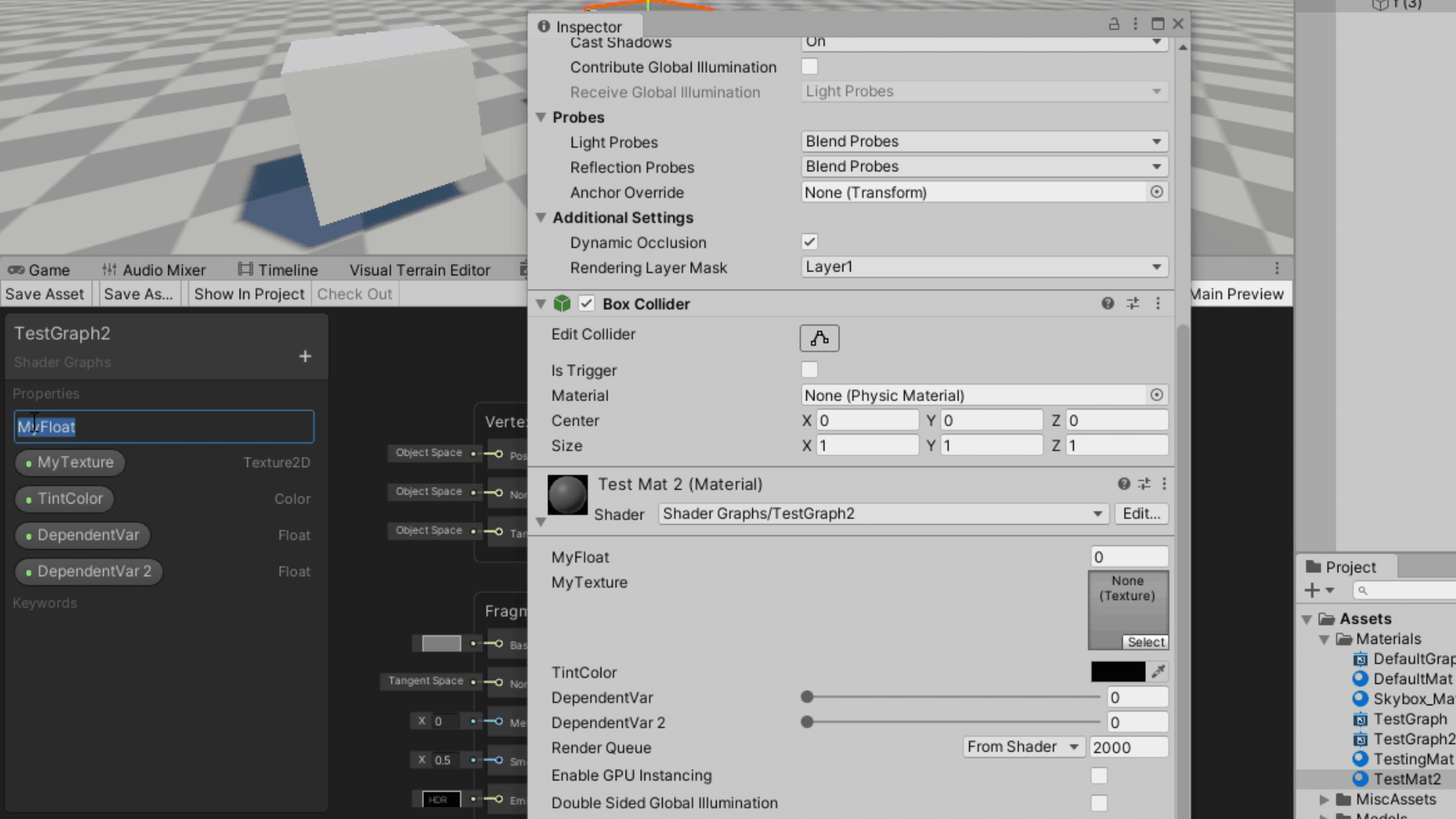Screen dimensions: 1456x819
Task: Open Box Collider help reference icon
Action: coord(1107,303)
